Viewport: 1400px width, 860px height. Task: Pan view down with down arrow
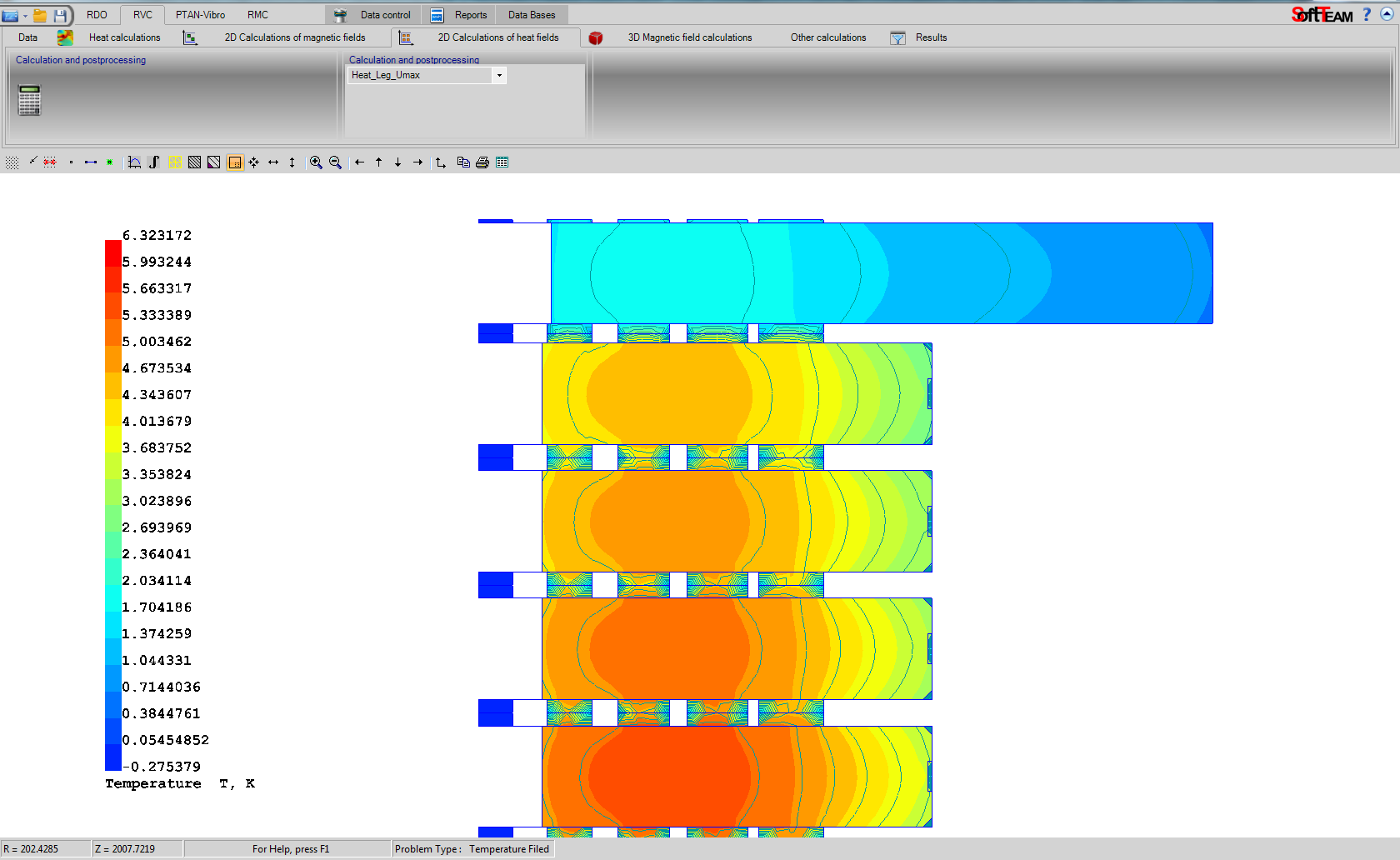[x=397, y=162]
